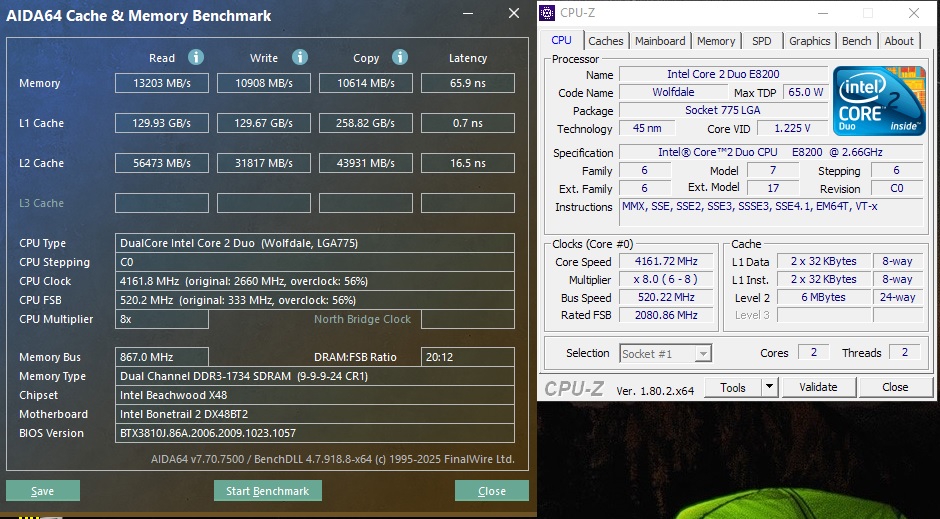The image size is (940, 519).
Task: Click Start Benchmark in AIDA64
Action: click(267, 491)
